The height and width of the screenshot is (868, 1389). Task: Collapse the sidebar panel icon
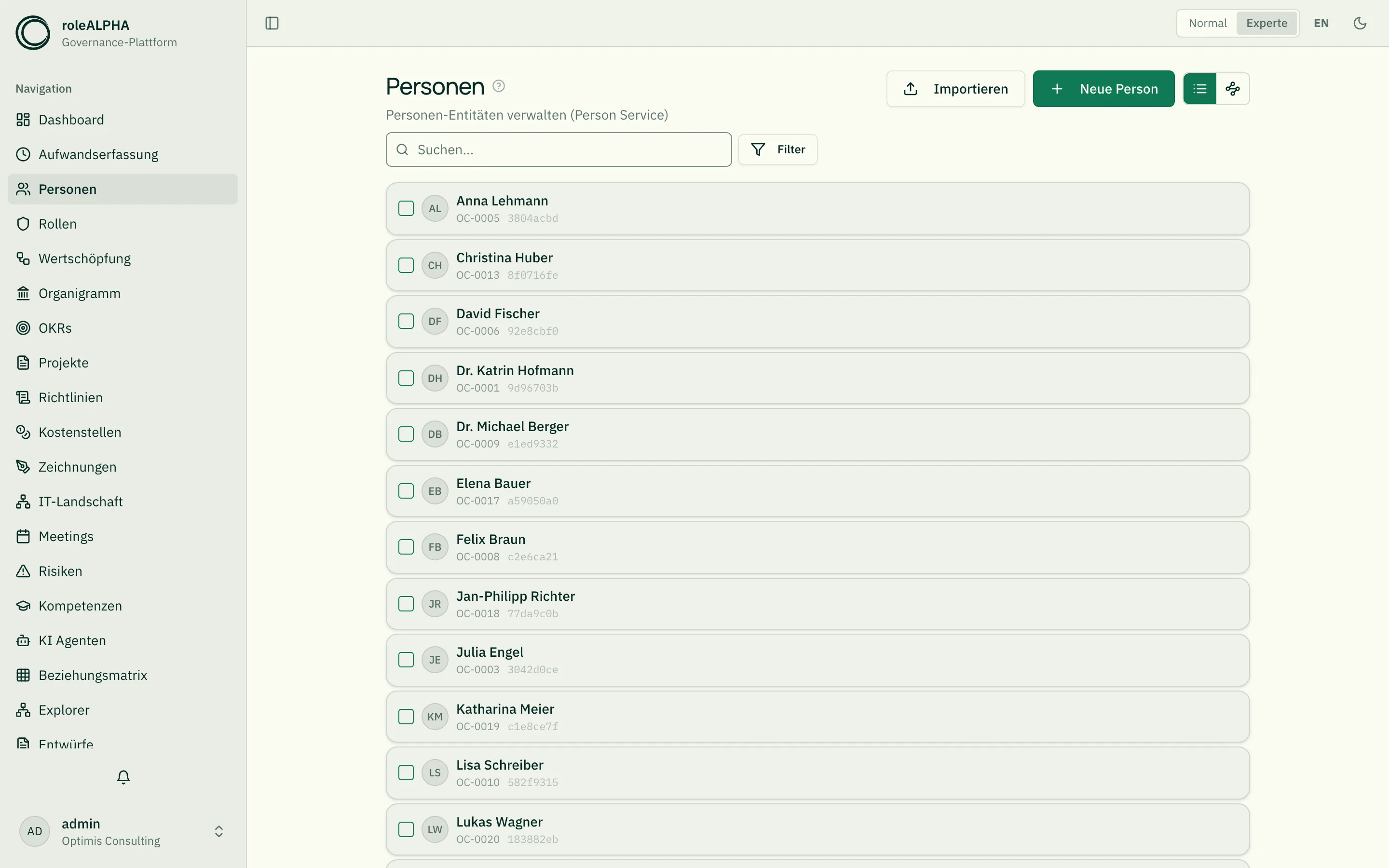[x=272, y=23]
